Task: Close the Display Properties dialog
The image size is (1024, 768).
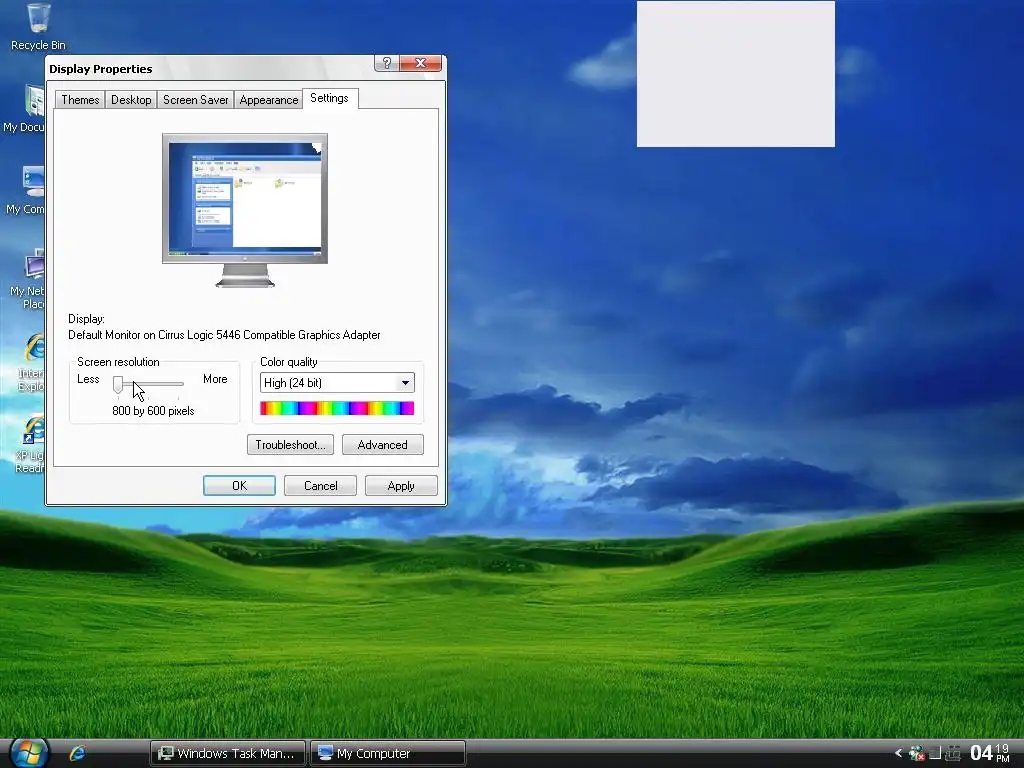Action: click(x=421, y=63)
